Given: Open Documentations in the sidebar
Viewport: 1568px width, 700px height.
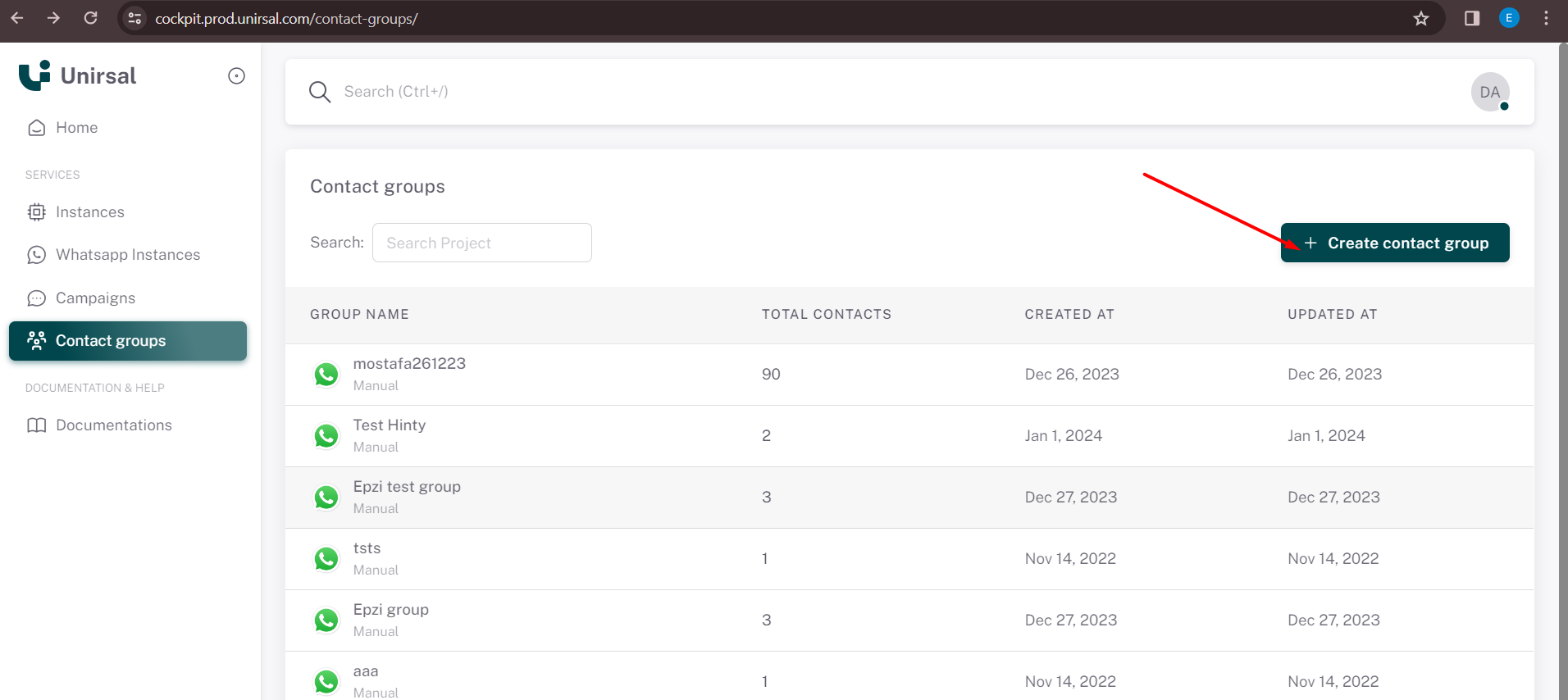Looking at the screenshot, I should [x=128, y=425].
